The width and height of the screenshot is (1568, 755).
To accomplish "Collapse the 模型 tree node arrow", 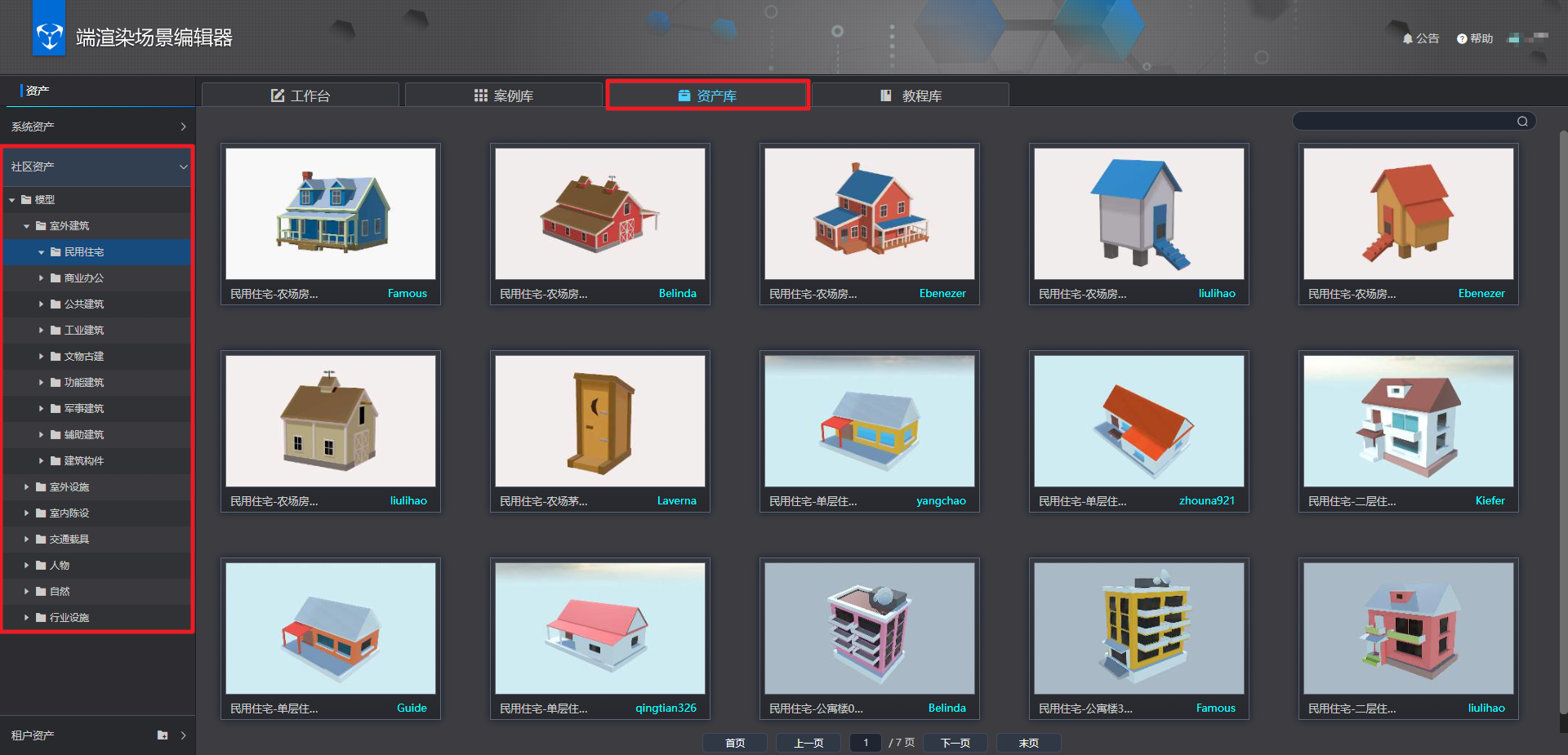I will (x=12, y=200).
